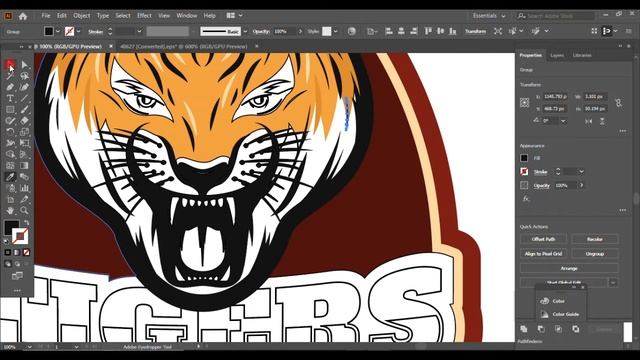Open the Effect menu

tap(144, 16)
